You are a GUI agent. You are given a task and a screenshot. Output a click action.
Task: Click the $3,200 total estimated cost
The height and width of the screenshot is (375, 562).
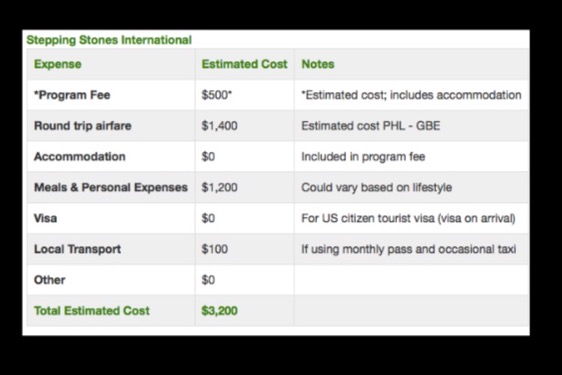click(x=219, y=311)
